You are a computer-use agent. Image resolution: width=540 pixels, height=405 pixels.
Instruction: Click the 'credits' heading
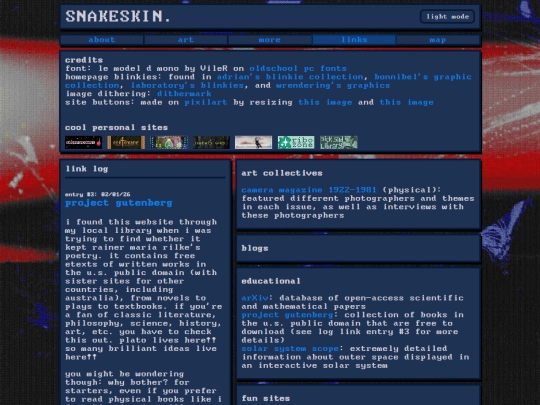click(x=84, y=60)
